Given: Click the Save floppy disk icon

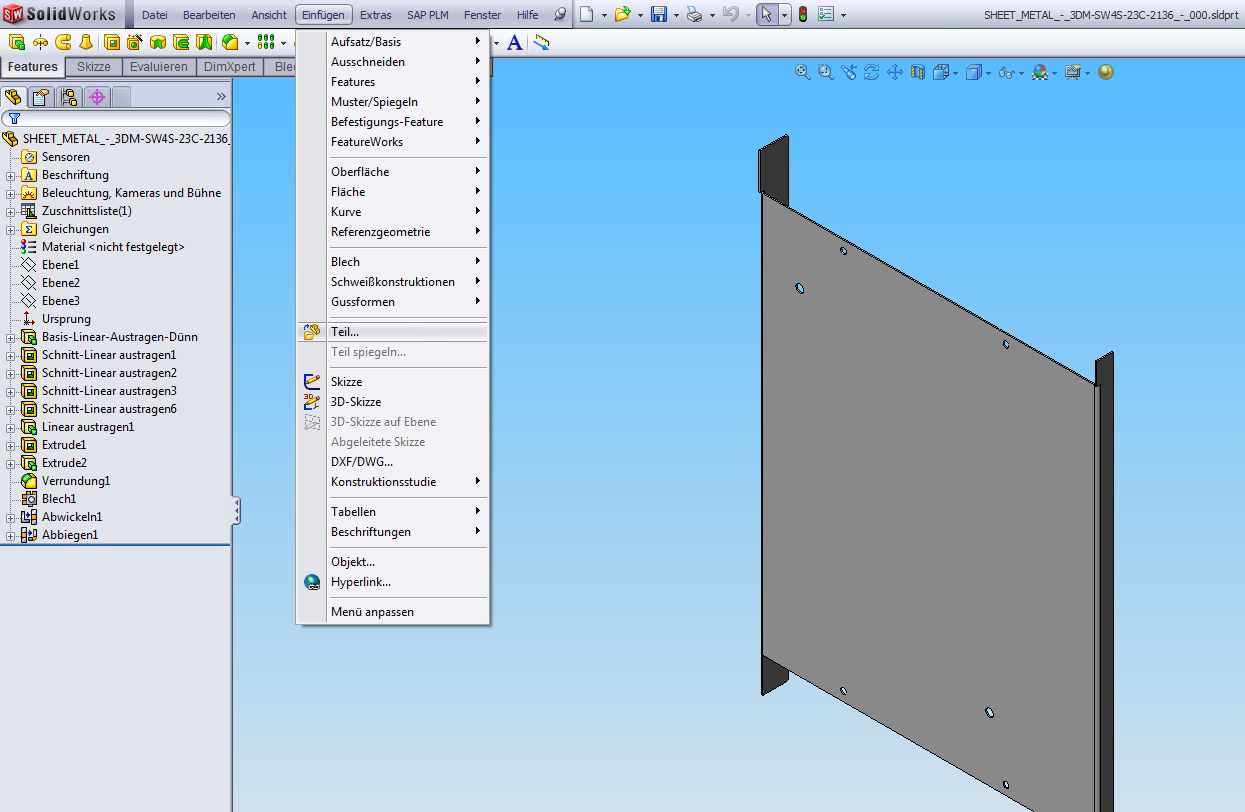Looking at the screenshot, I should [x=659, y=15].
